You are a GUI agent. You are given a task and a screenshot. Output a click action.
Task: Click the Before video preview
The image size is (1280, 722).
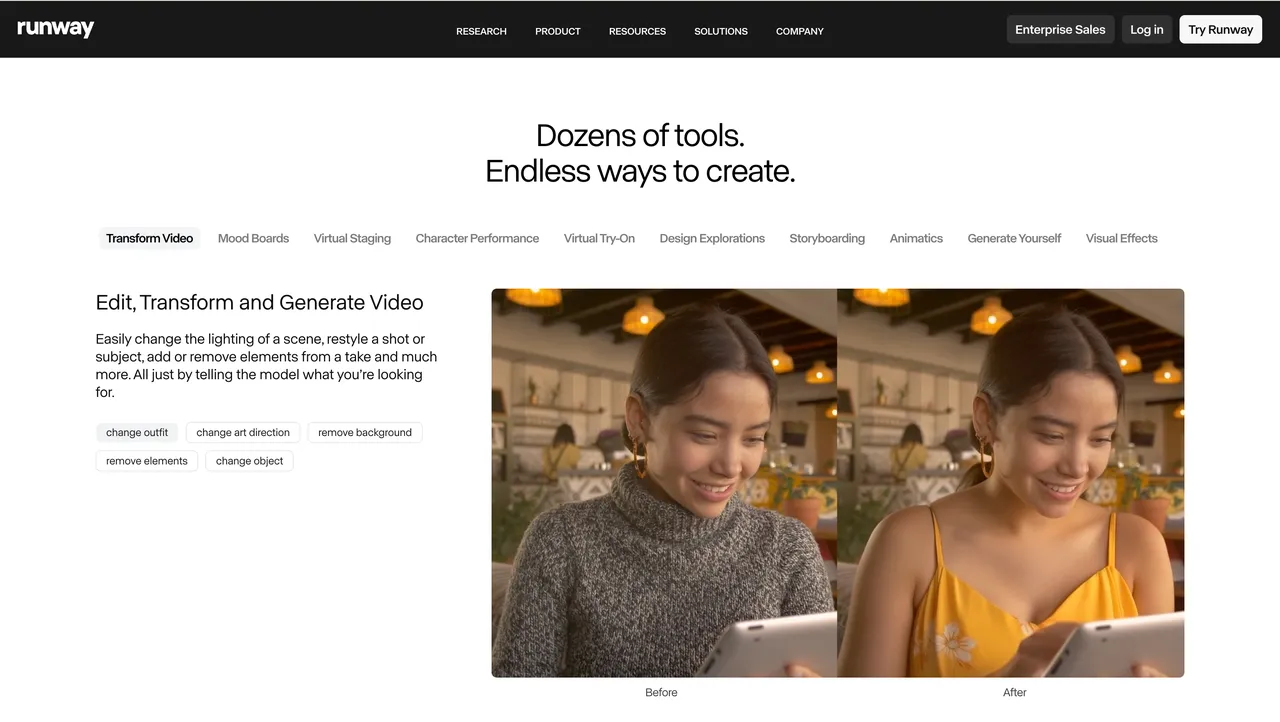click(x=664, y=483)
